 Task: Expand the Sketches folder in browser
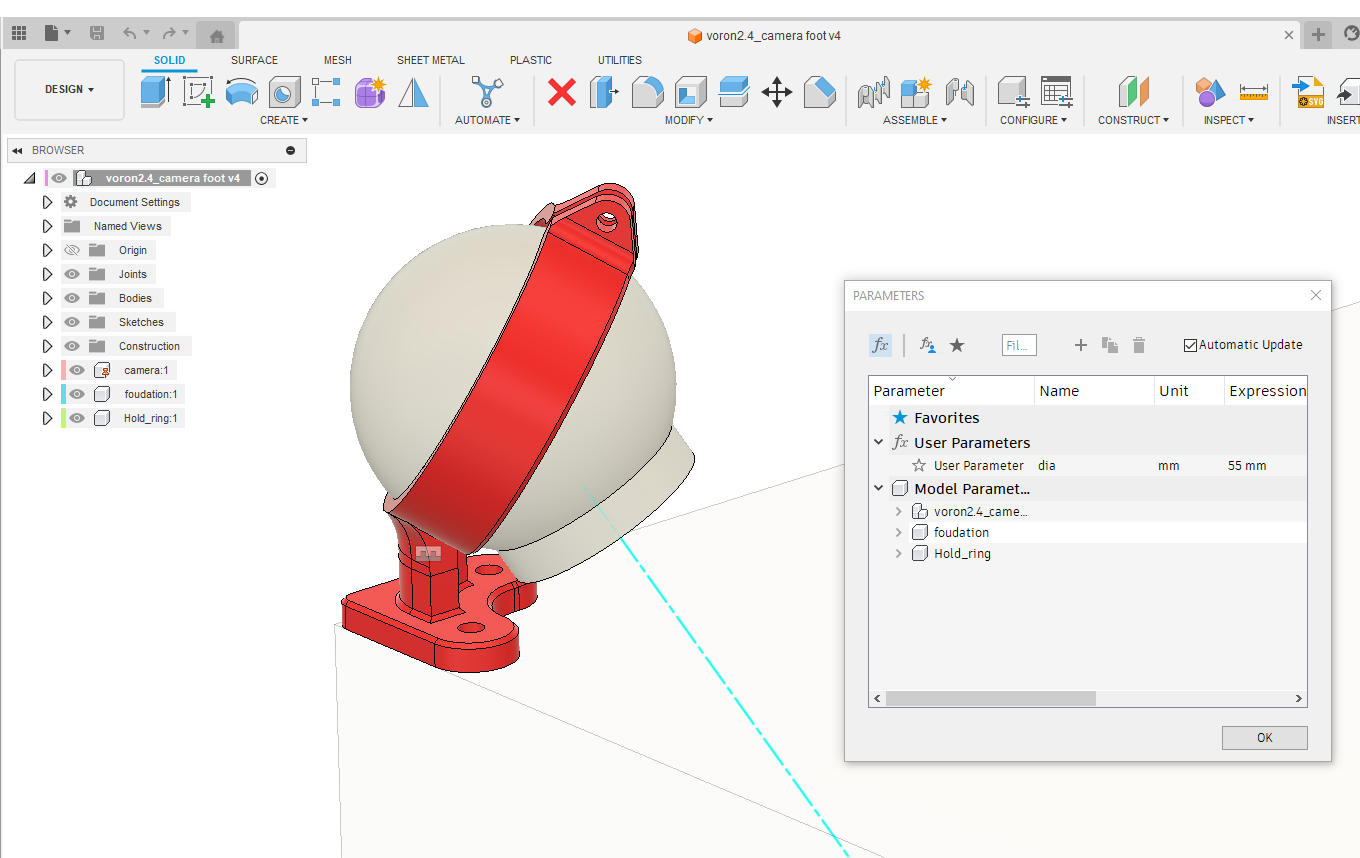tap(47, 322)
